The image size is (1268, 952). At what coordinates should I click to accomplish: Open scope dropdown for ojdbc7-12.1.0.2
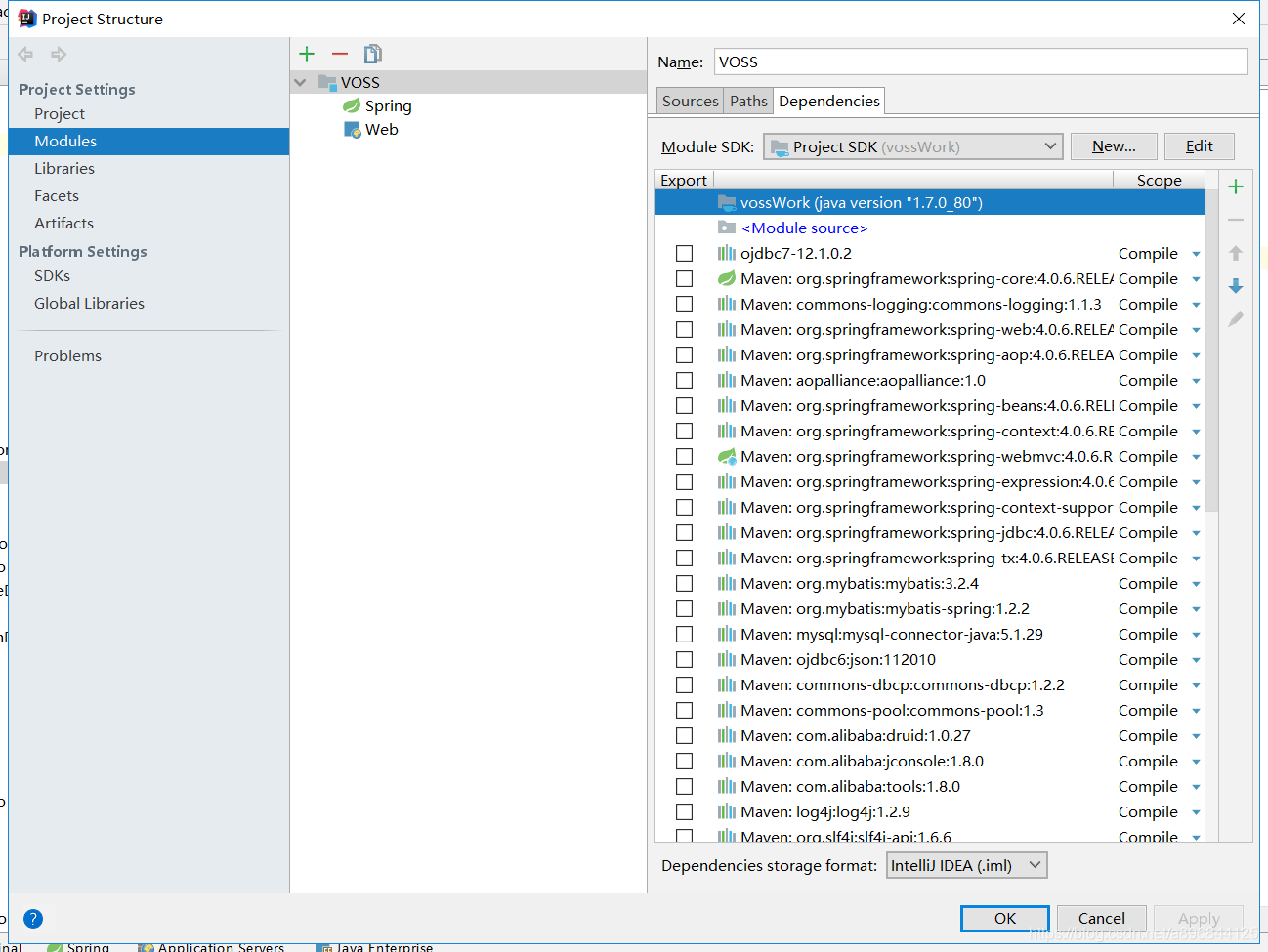tap(1196, 254)
